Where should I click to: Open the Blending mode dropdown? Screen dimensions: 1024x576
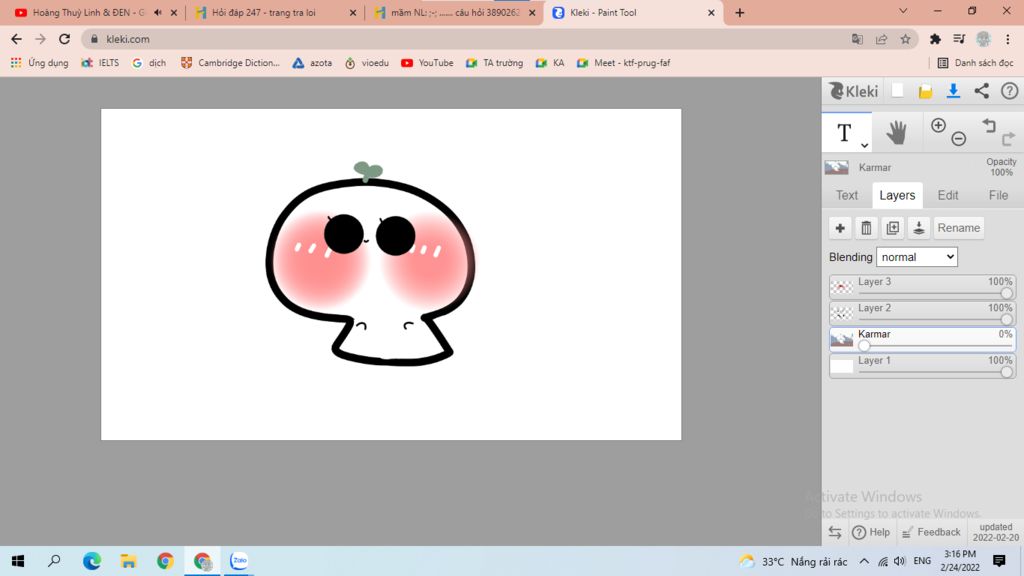coord(917,257)
